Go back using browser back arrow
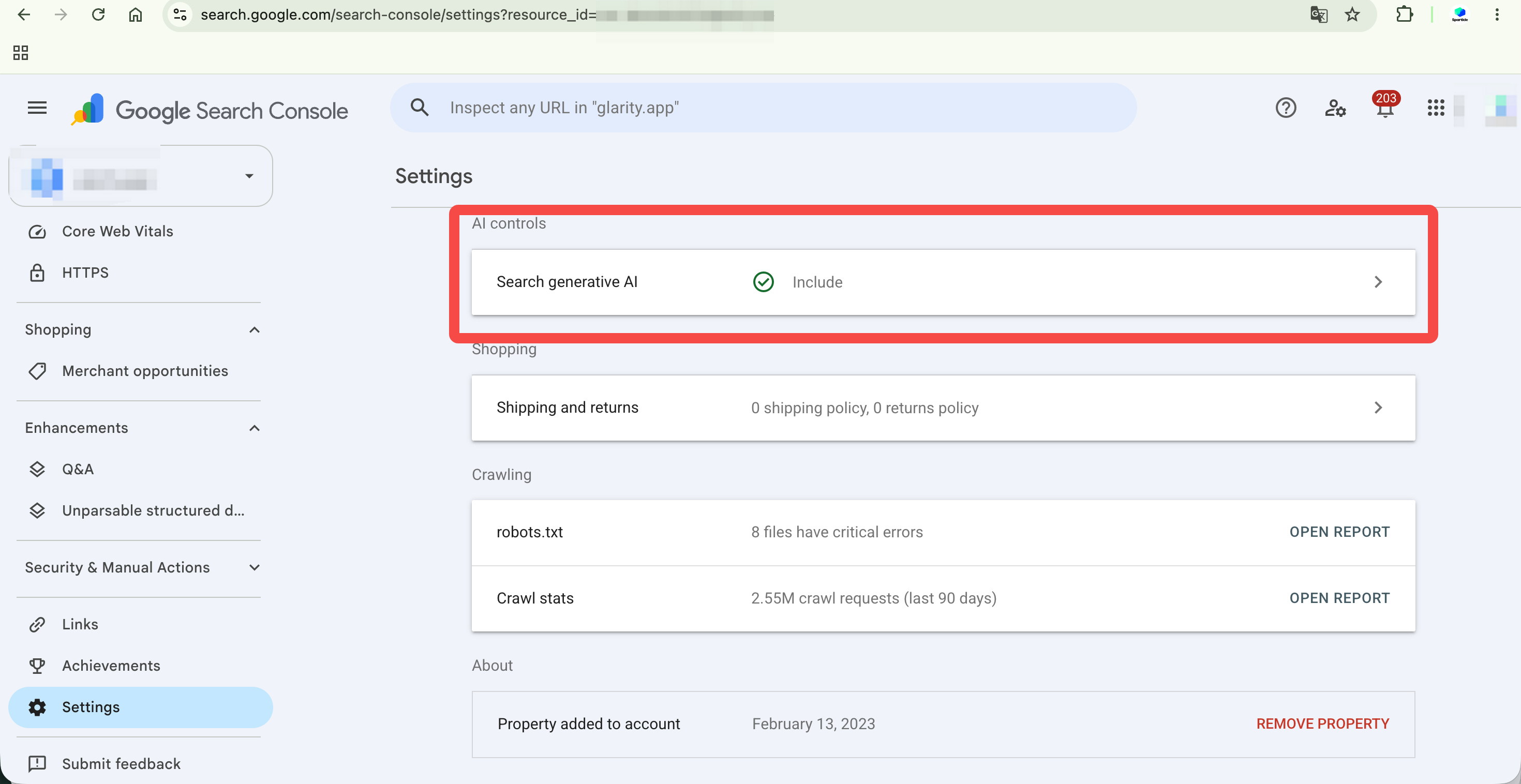Screen dimensions: 1521x784 24,15
